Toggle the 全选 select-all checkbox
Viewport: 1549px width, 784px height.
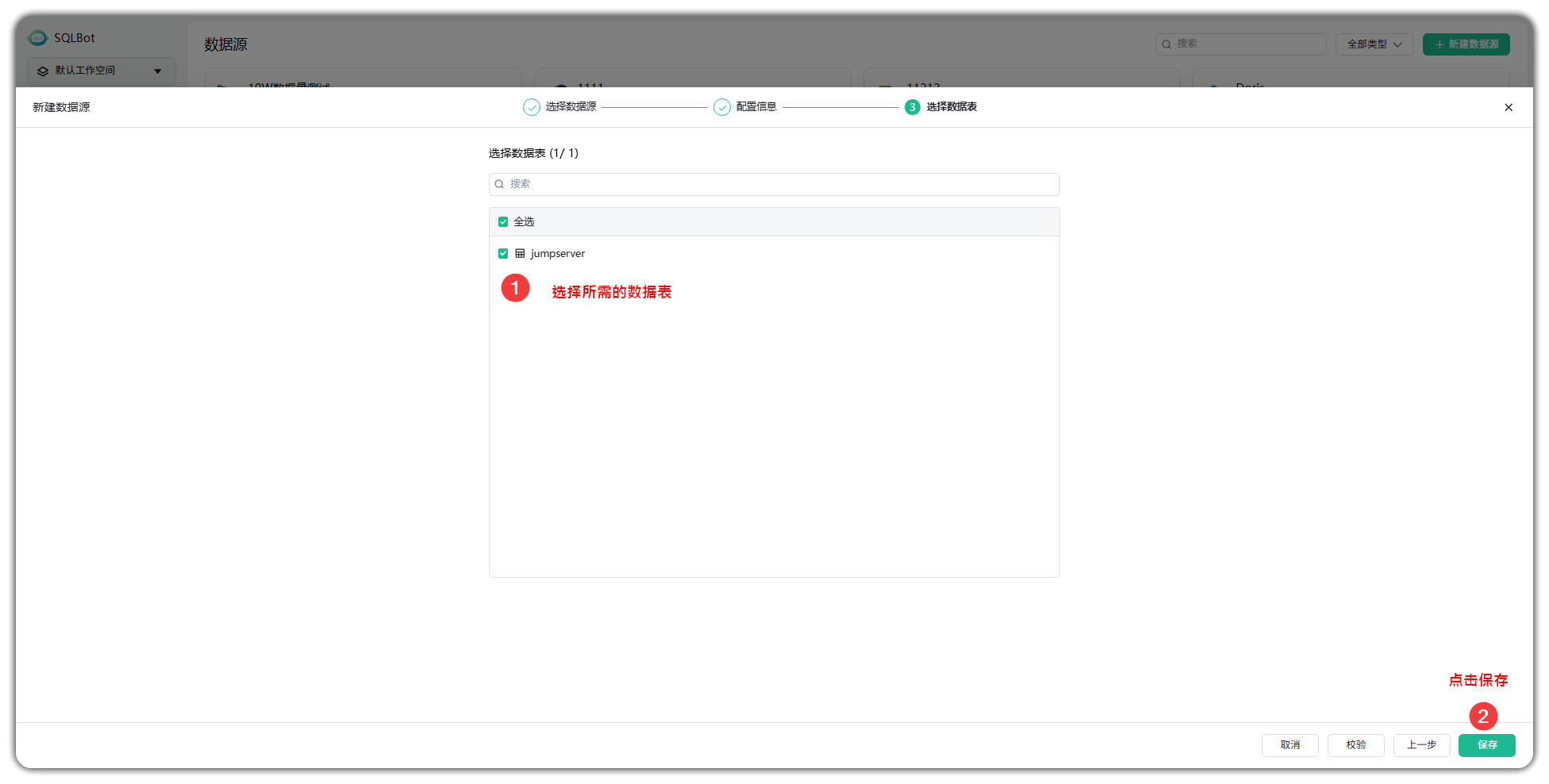pyautogui.click(x=503, y=221)
